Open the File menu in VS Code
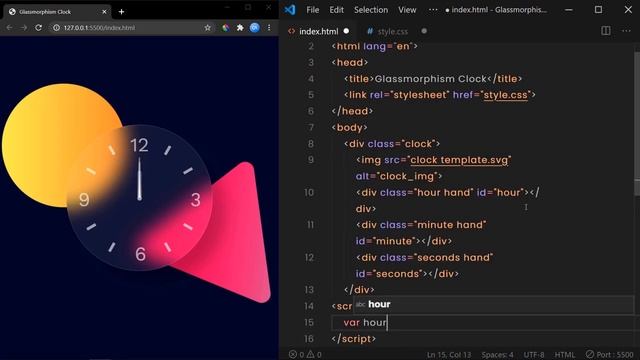The height and width of the screenshot is (360, 640). (x=313, y=10)
